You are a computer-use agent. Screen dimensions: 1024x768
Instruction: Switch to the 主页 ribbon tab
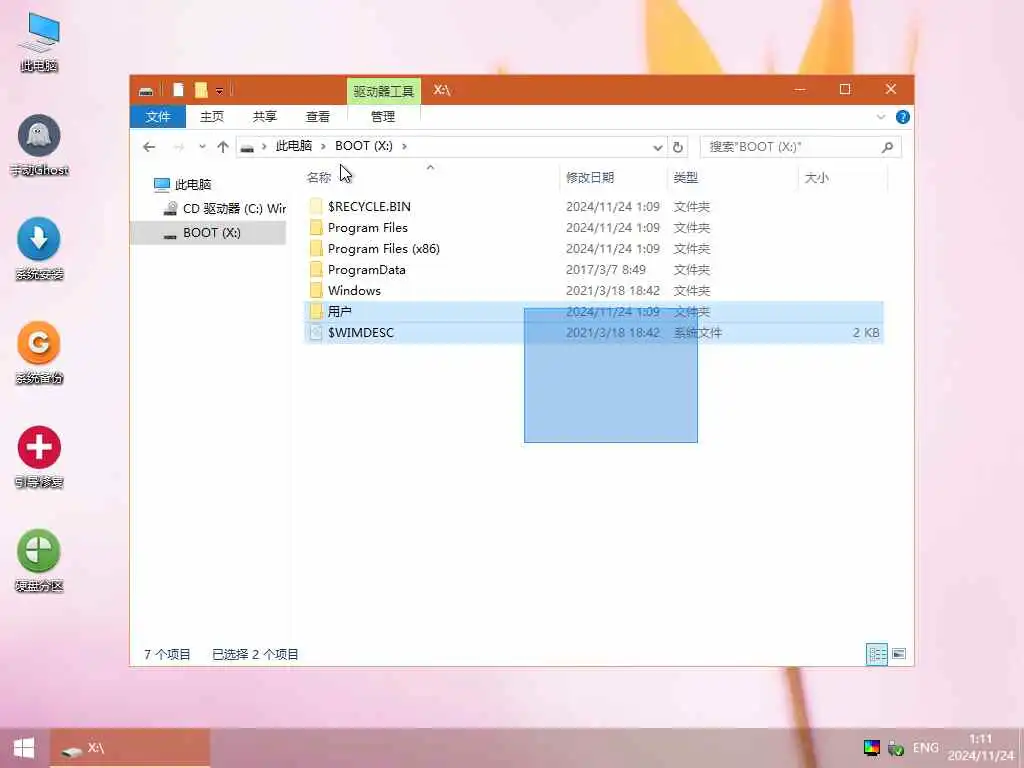pos(212,117)
